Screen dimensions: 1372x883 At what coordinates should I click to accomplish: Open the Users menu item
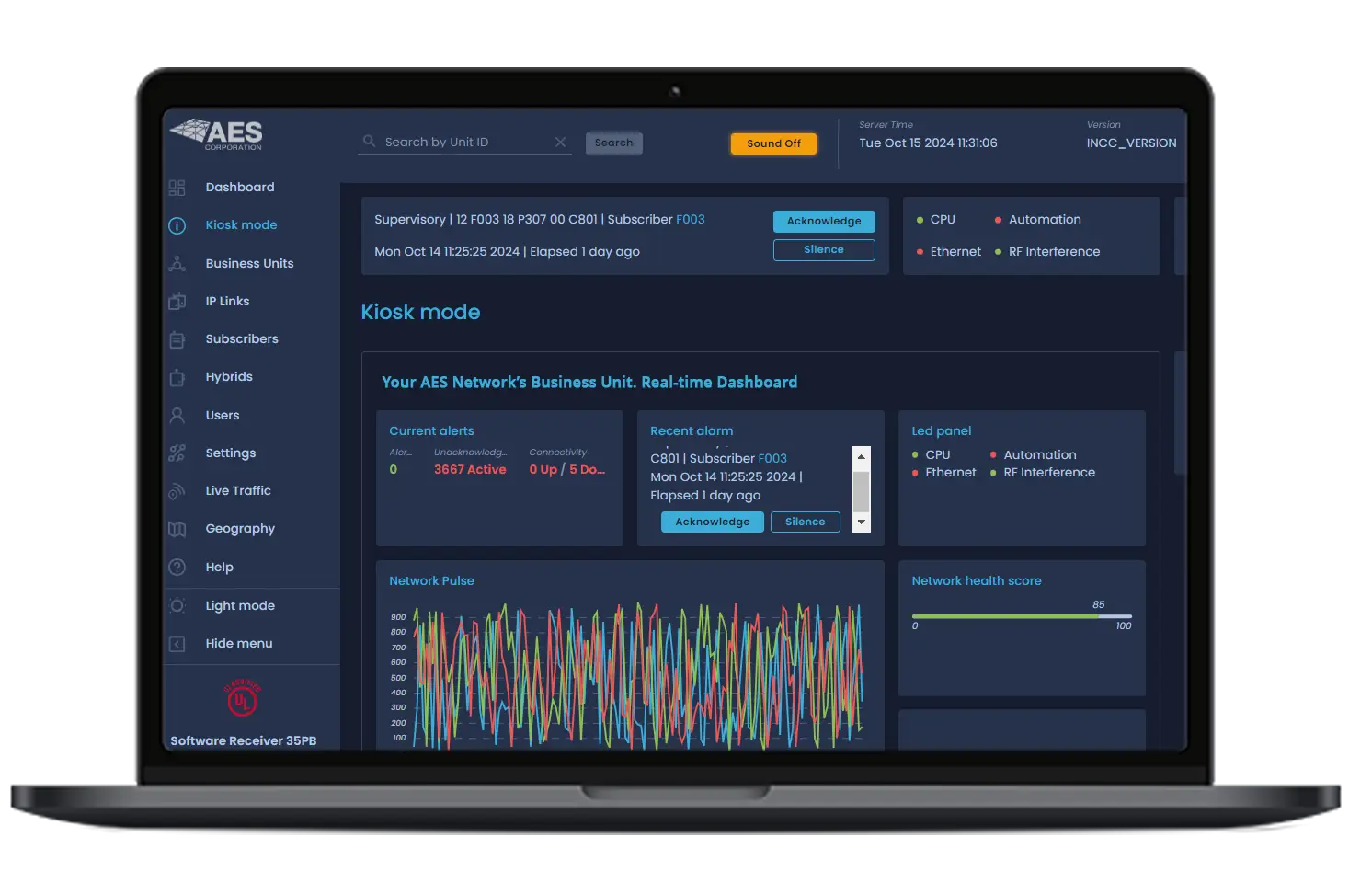point(222,416)
